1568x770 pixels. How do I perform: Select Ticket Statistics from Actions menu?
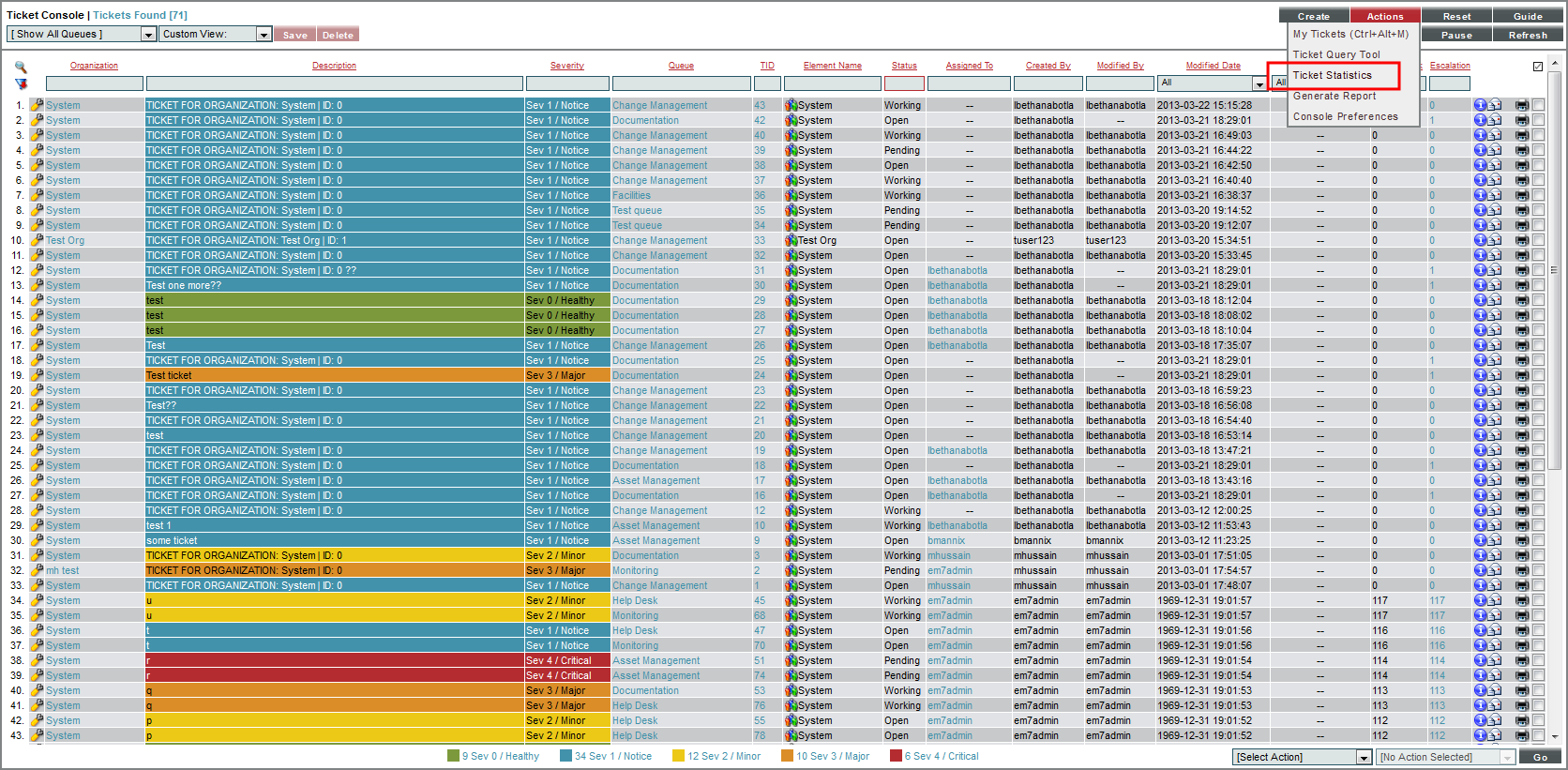1333,75
